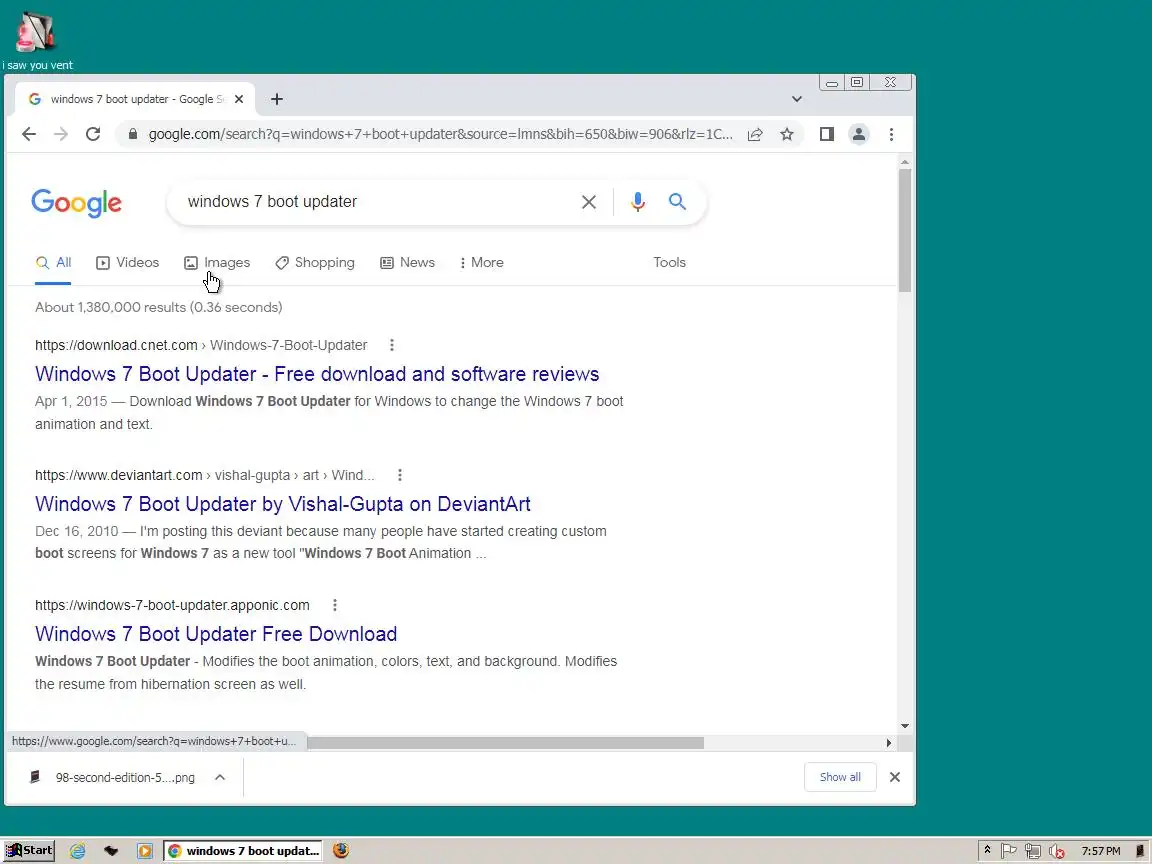Click the scroll up arrow of page
This screenshot has height=864, width=1152.
point(905,162)
